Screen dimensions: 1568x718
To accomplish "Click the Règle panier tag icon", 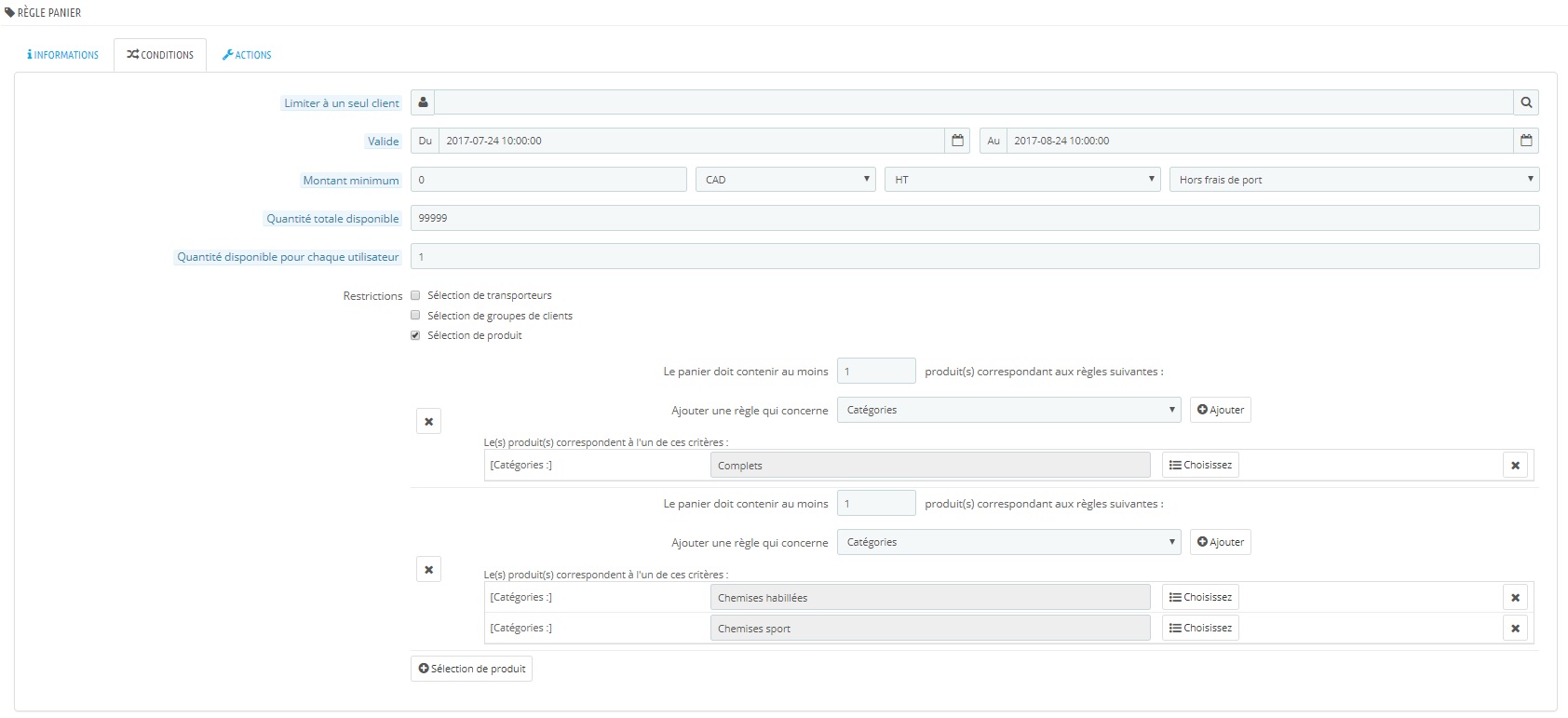I will (10, 13).
